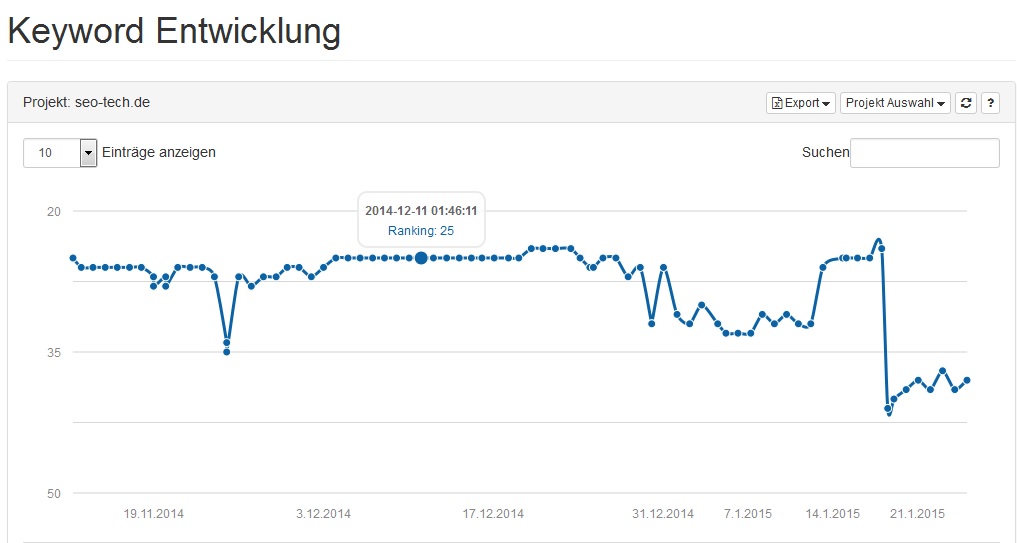Click the 21.1.2015 x-axis date label
1017x543 pixels.
(x=918, y=514)
